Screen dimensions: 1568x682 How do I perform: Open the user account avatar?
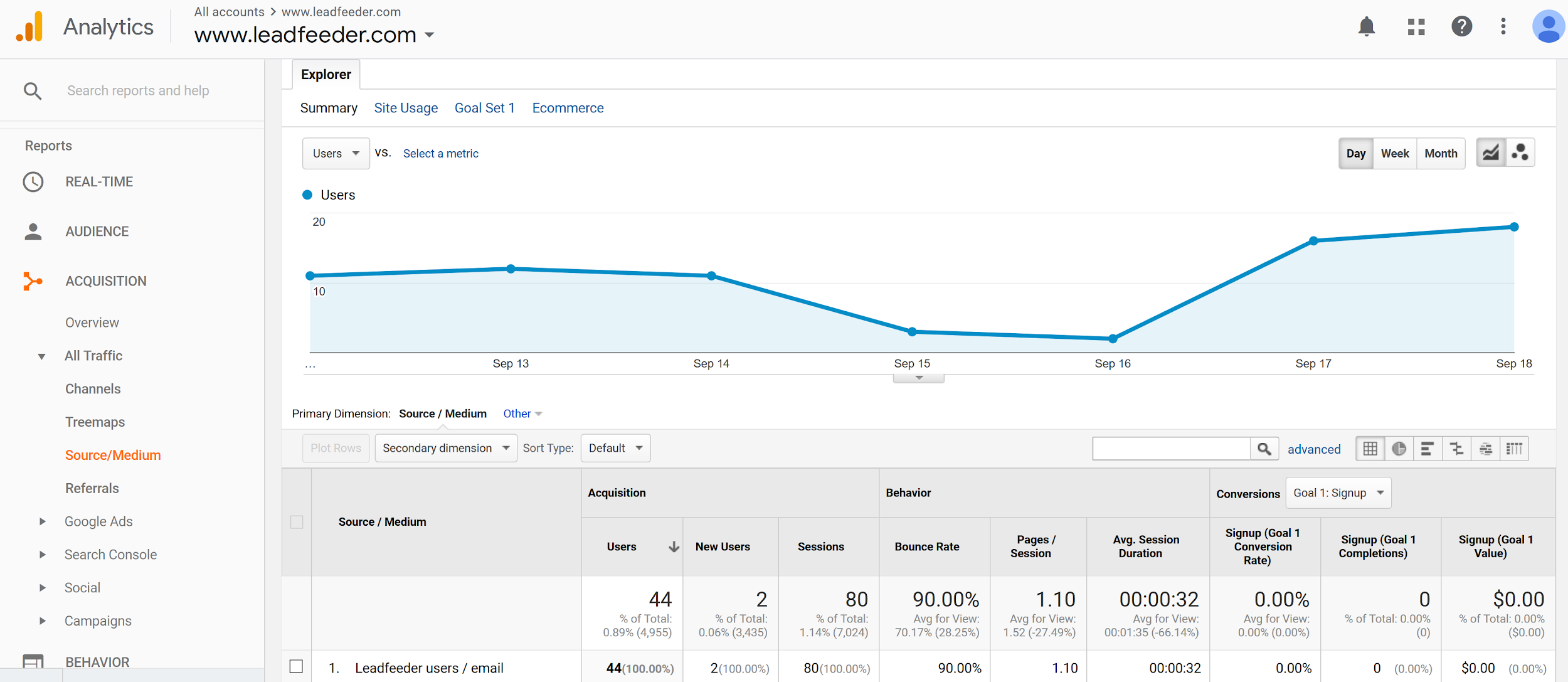tap(1549, 26)
